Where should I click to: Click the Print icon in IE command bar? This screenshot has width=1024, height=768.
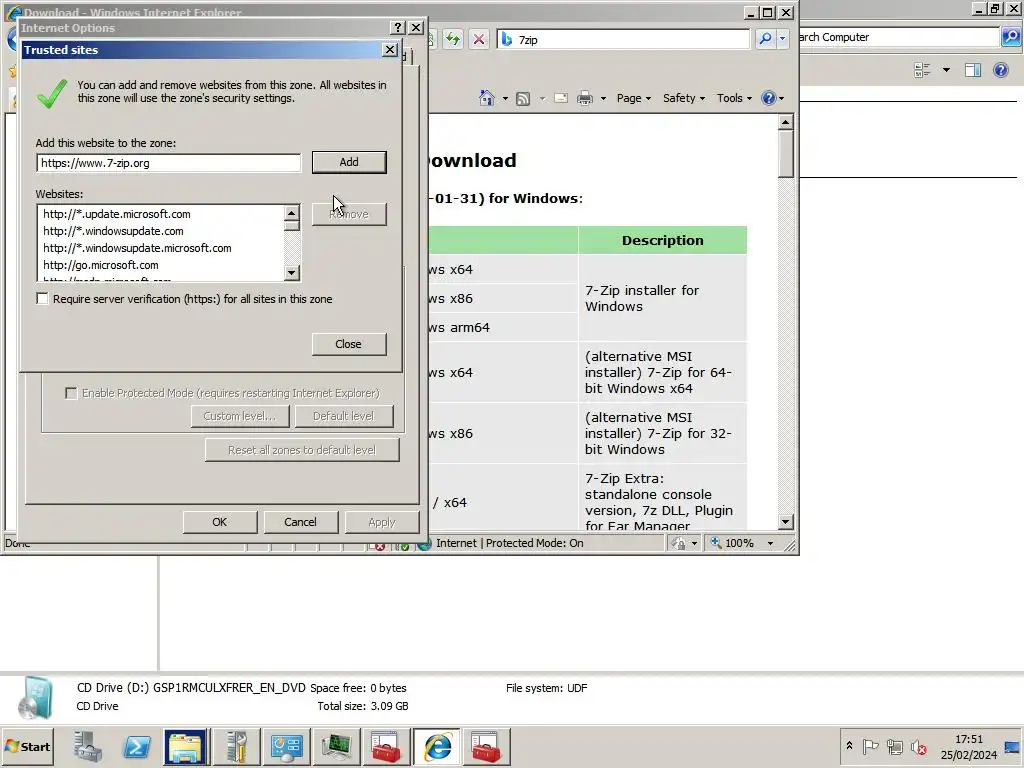(584, 98)
